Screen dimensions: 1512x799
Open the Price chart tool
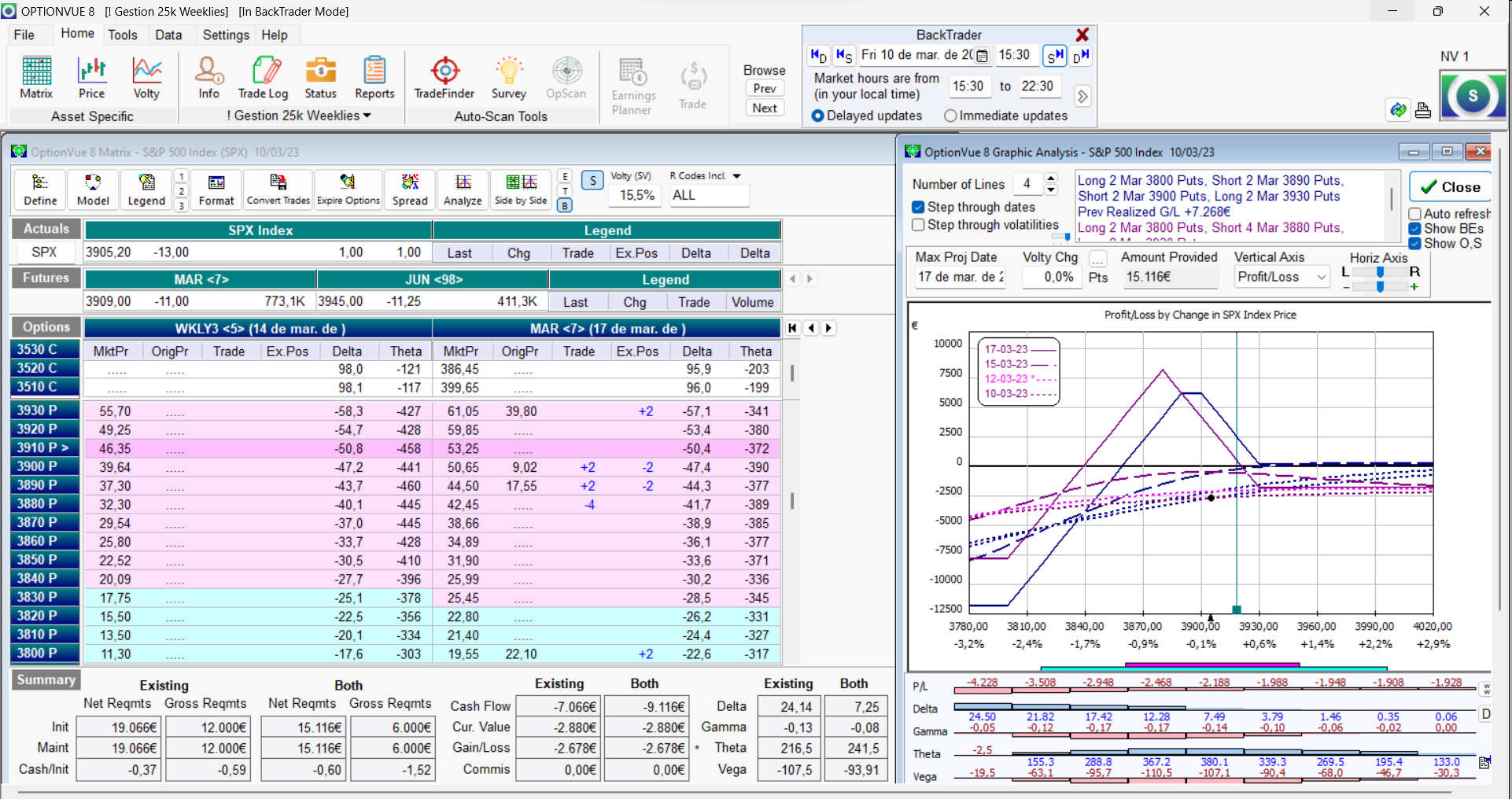coord(91,78)
